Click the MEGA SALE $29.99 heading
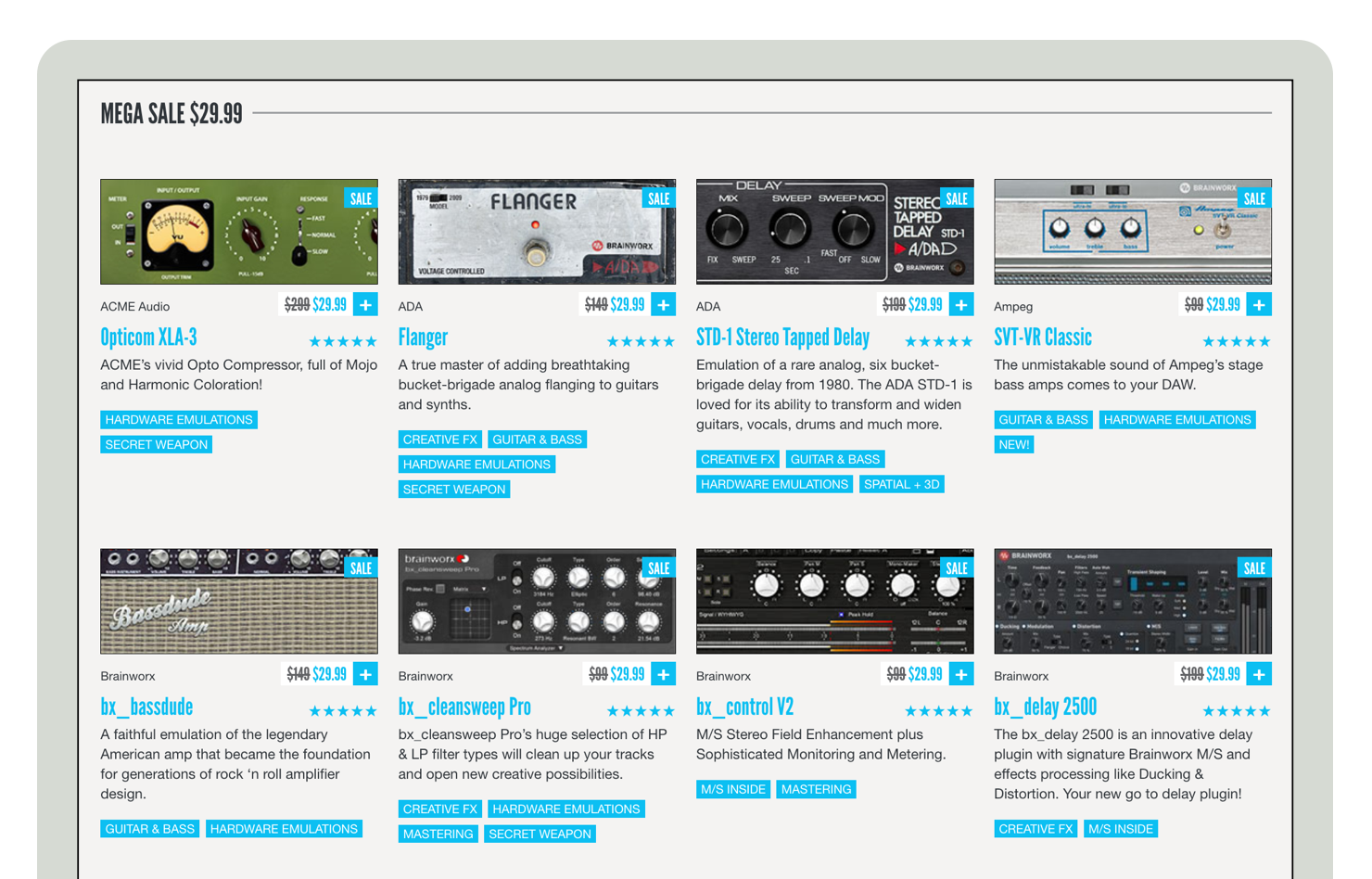Image resolution: width=1372 pixels, height=879 pixels. (171, 114)
